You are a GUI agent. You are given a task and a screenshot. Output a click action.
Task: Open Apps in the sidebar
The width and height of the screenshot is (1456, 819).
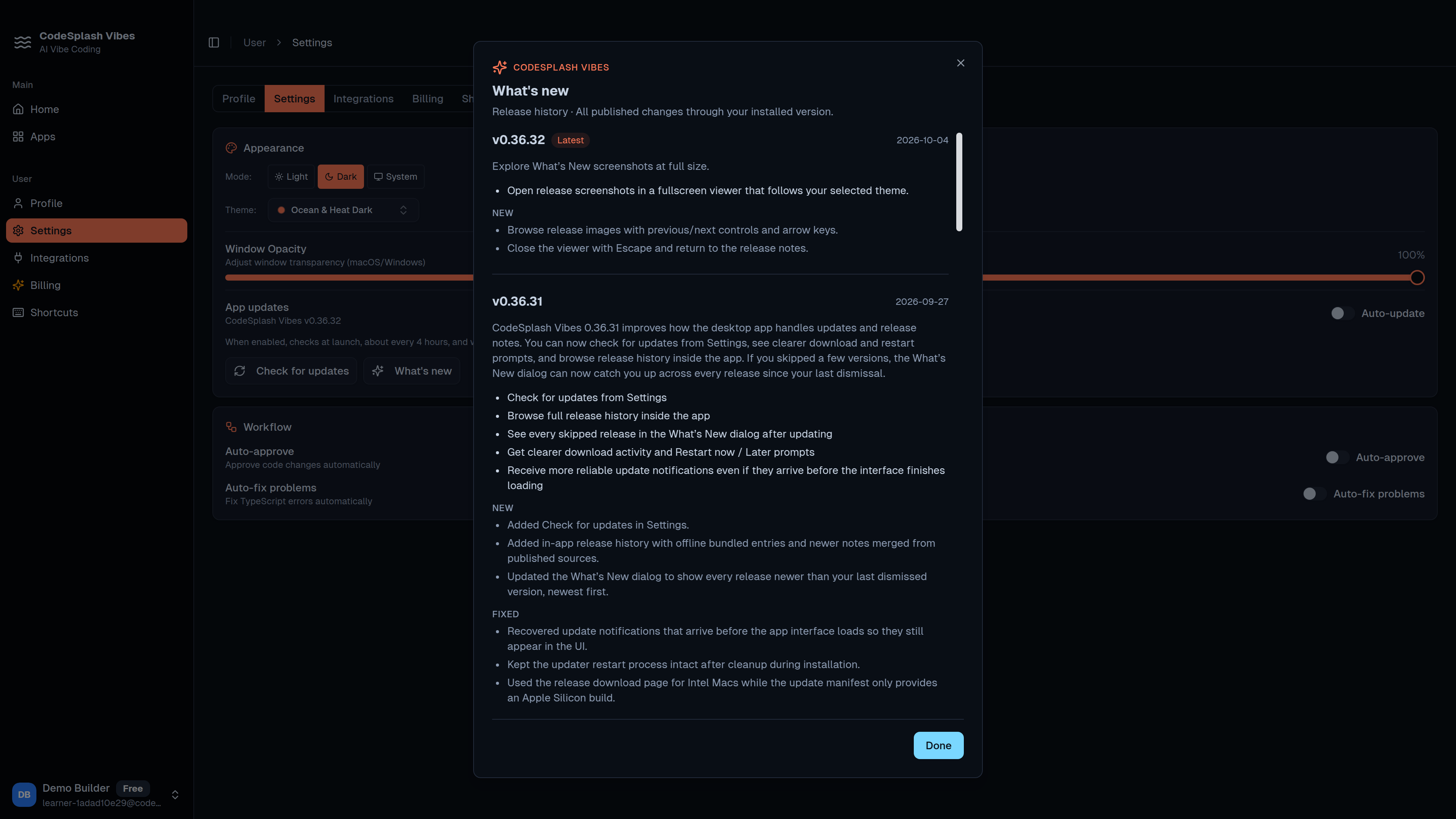[96, 136]
